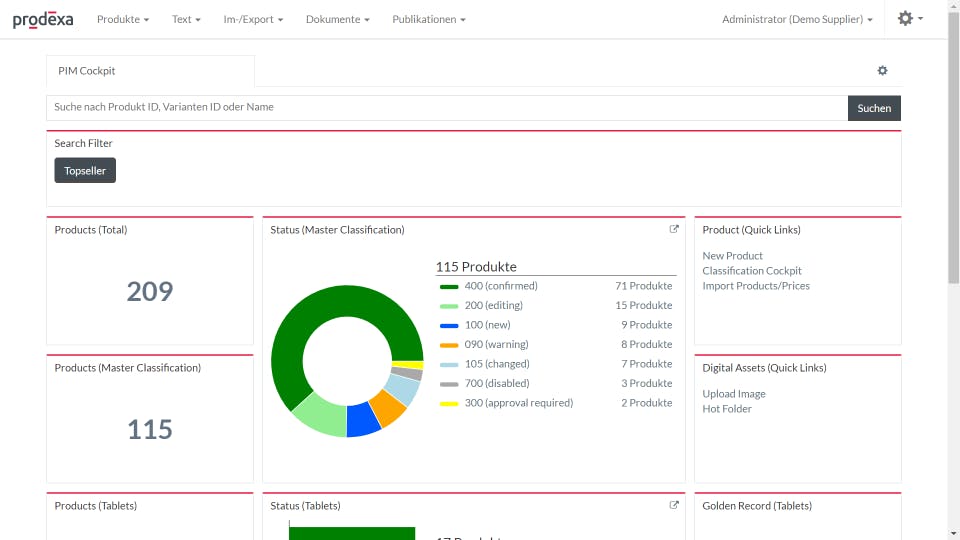Click the prodexa logo
The width and height of the screenshot is (960, 540).
pyautogui.click(x=44, y=20)
